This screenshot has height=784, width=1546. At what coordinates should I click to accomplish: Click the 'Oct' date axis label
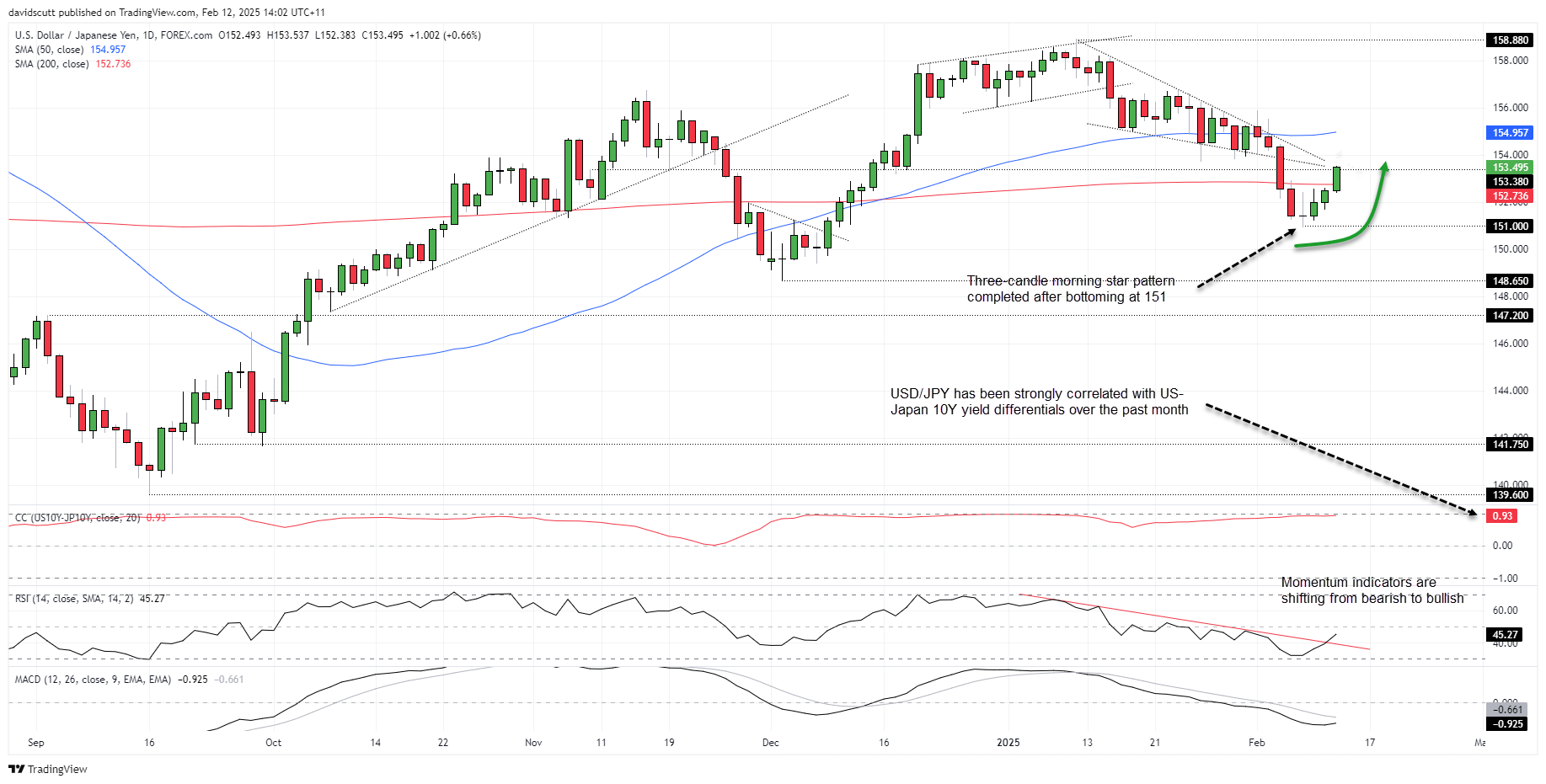click(x=273, y=743)
